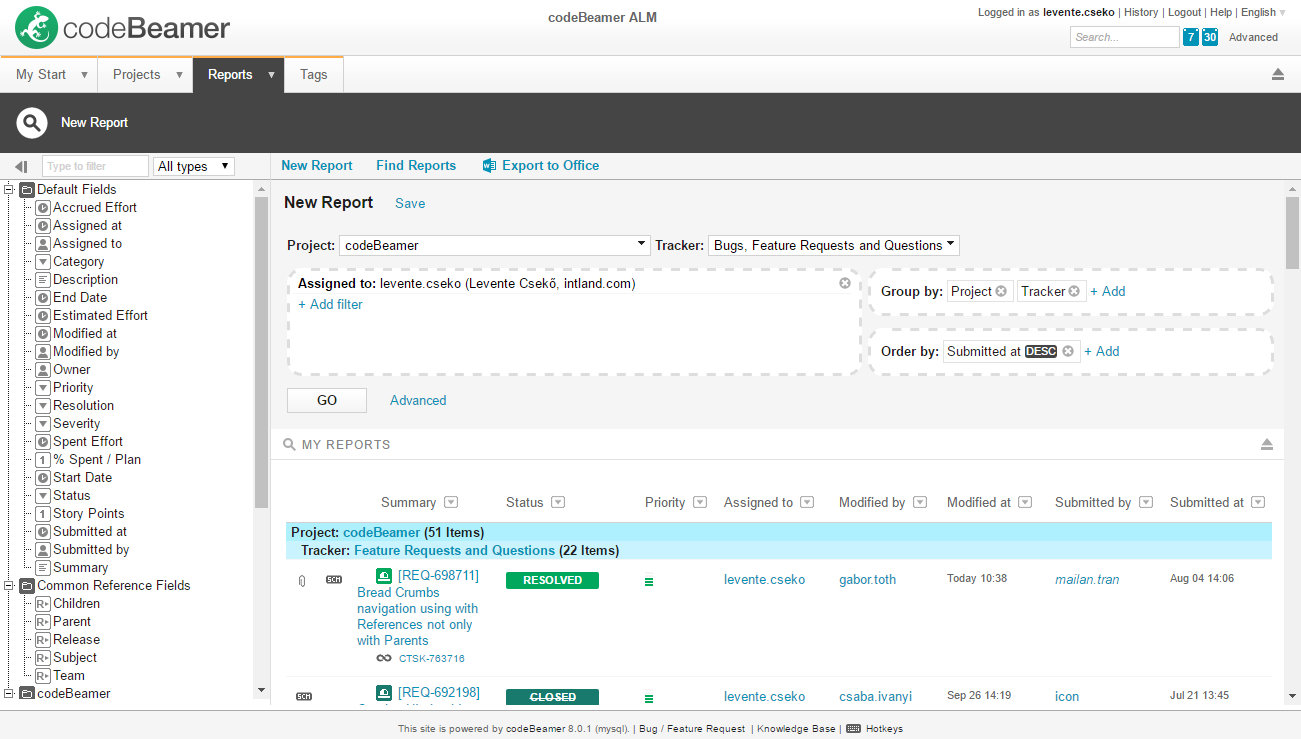Open the All types dropdown
The width and height of the screenshot is (1301, 739).
pyautogui.click(x=194, y=166)
